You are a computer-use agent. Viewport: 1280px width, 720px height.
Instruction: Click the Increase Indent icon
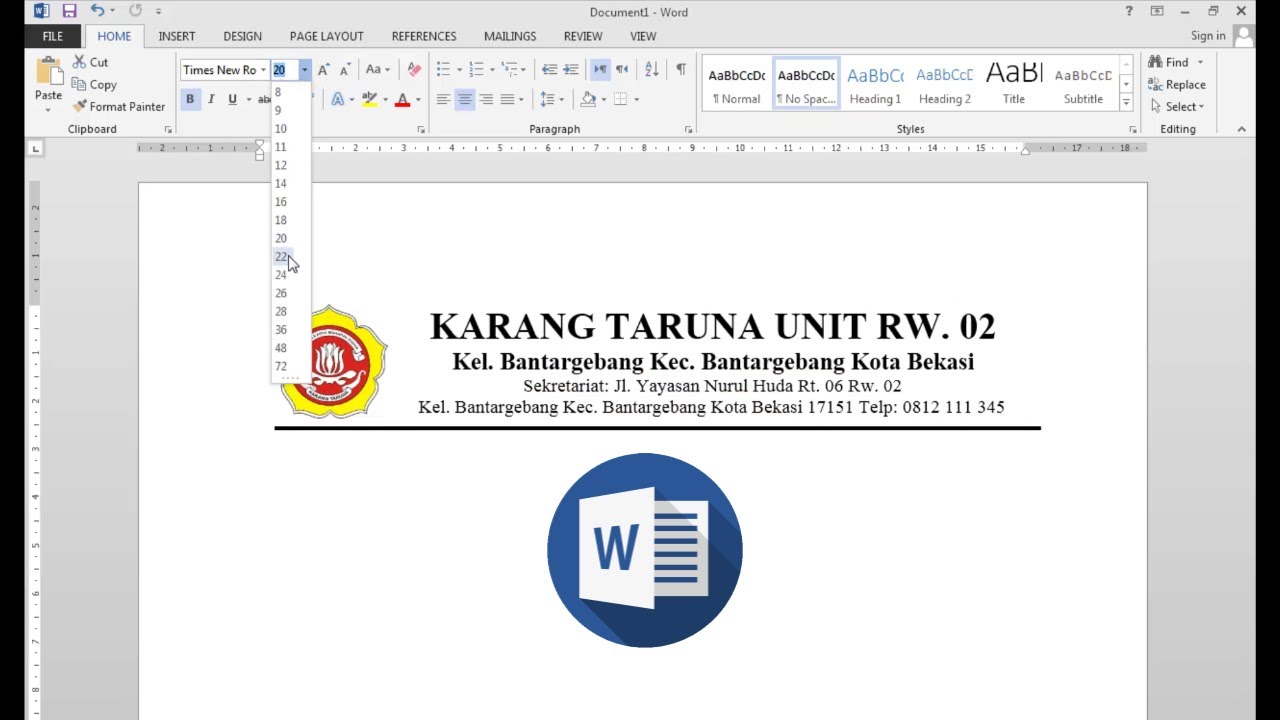[571, 70]
